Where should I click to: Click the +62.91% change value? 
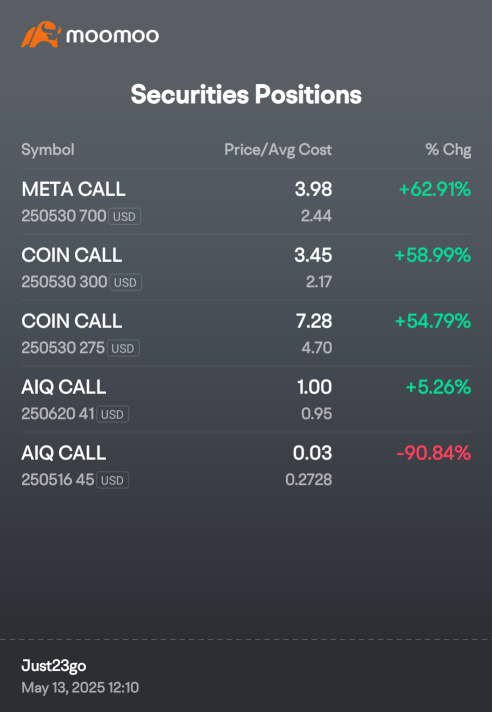click(435, 189)
